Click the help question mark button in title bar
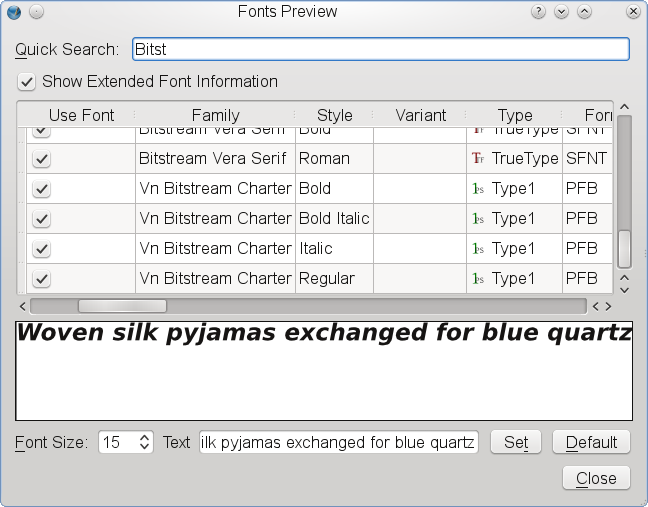The width and height of the screenshot is (648, 507). click(539, 12)
